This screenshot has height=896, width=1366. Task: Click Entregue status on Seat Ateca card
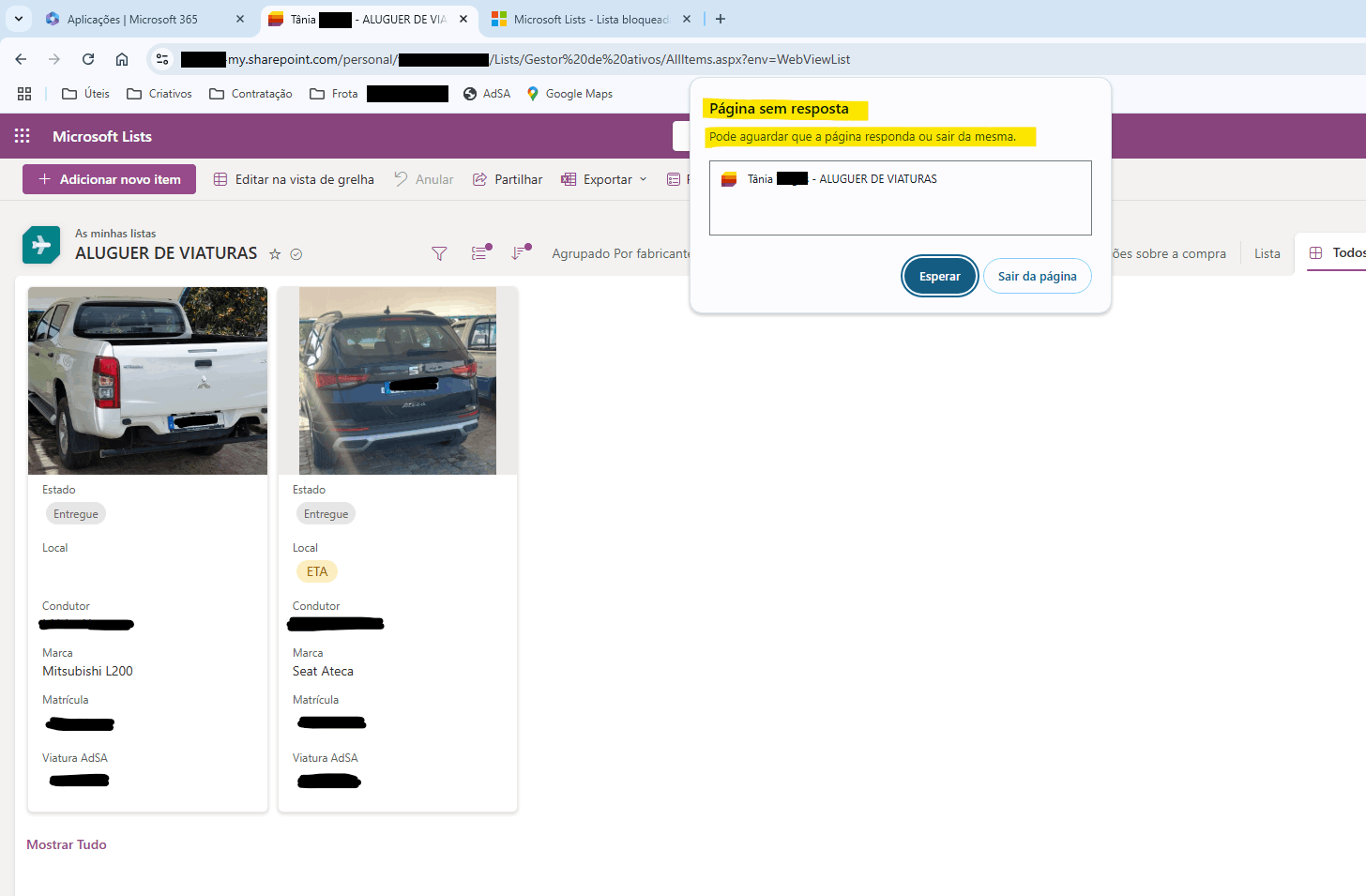coord(326,514)
